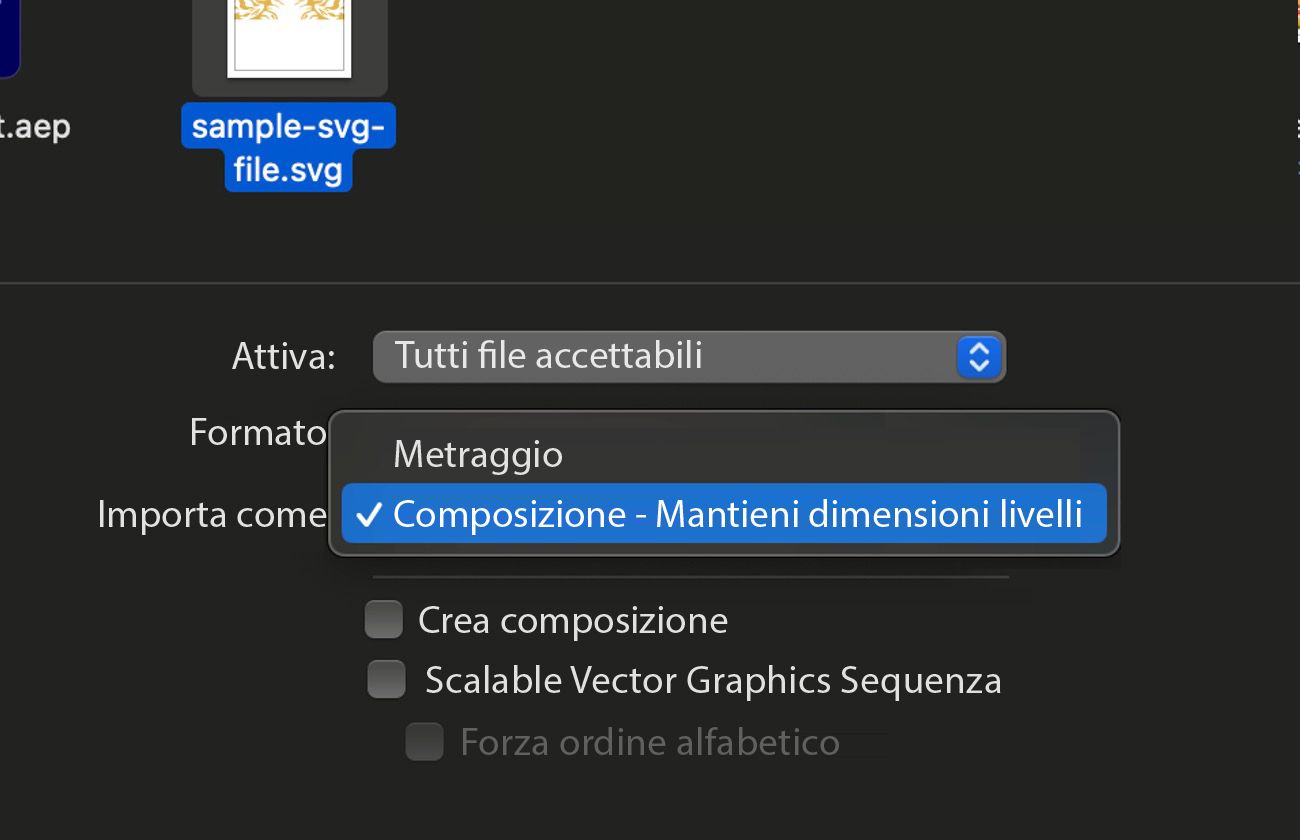Screen dimensions: 1300x840
Task: Enable Forza ordine alfabetico
Action: [424, 742]
